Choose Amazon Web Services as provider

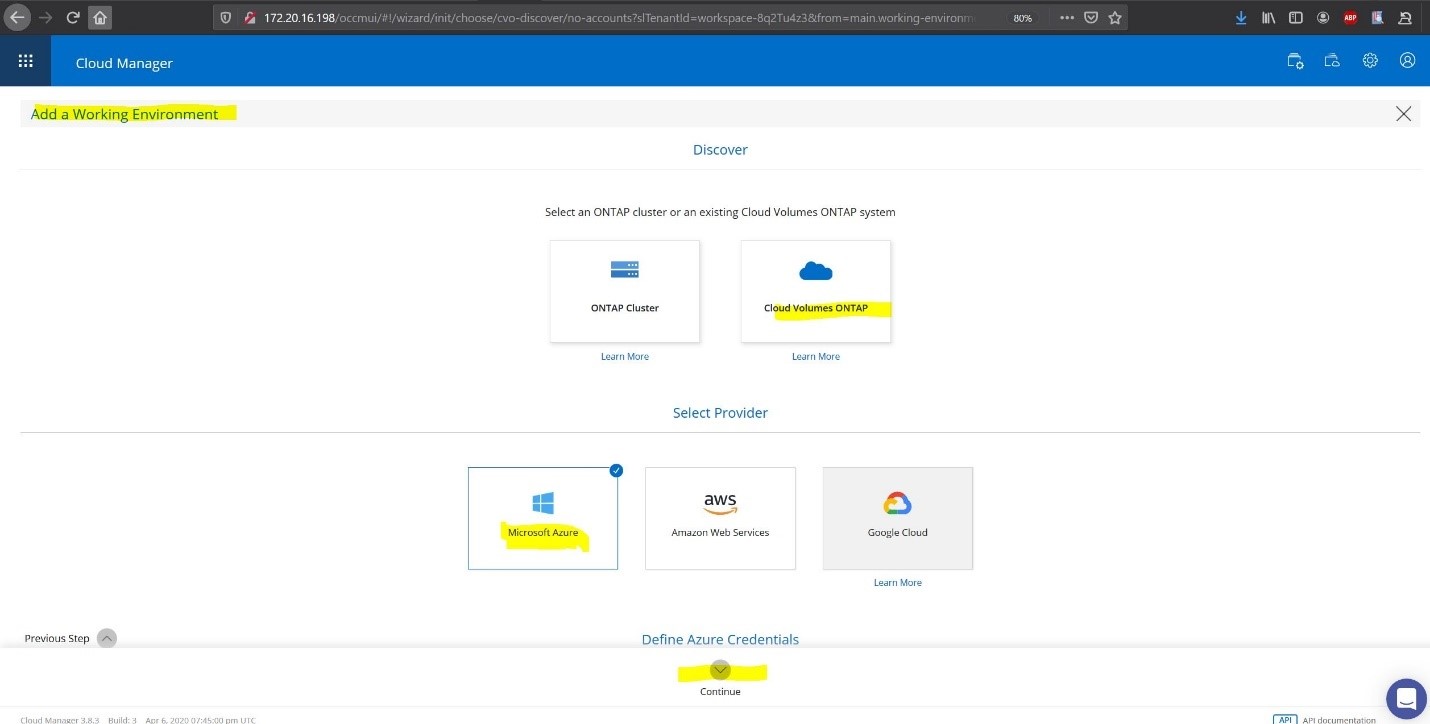720,518
